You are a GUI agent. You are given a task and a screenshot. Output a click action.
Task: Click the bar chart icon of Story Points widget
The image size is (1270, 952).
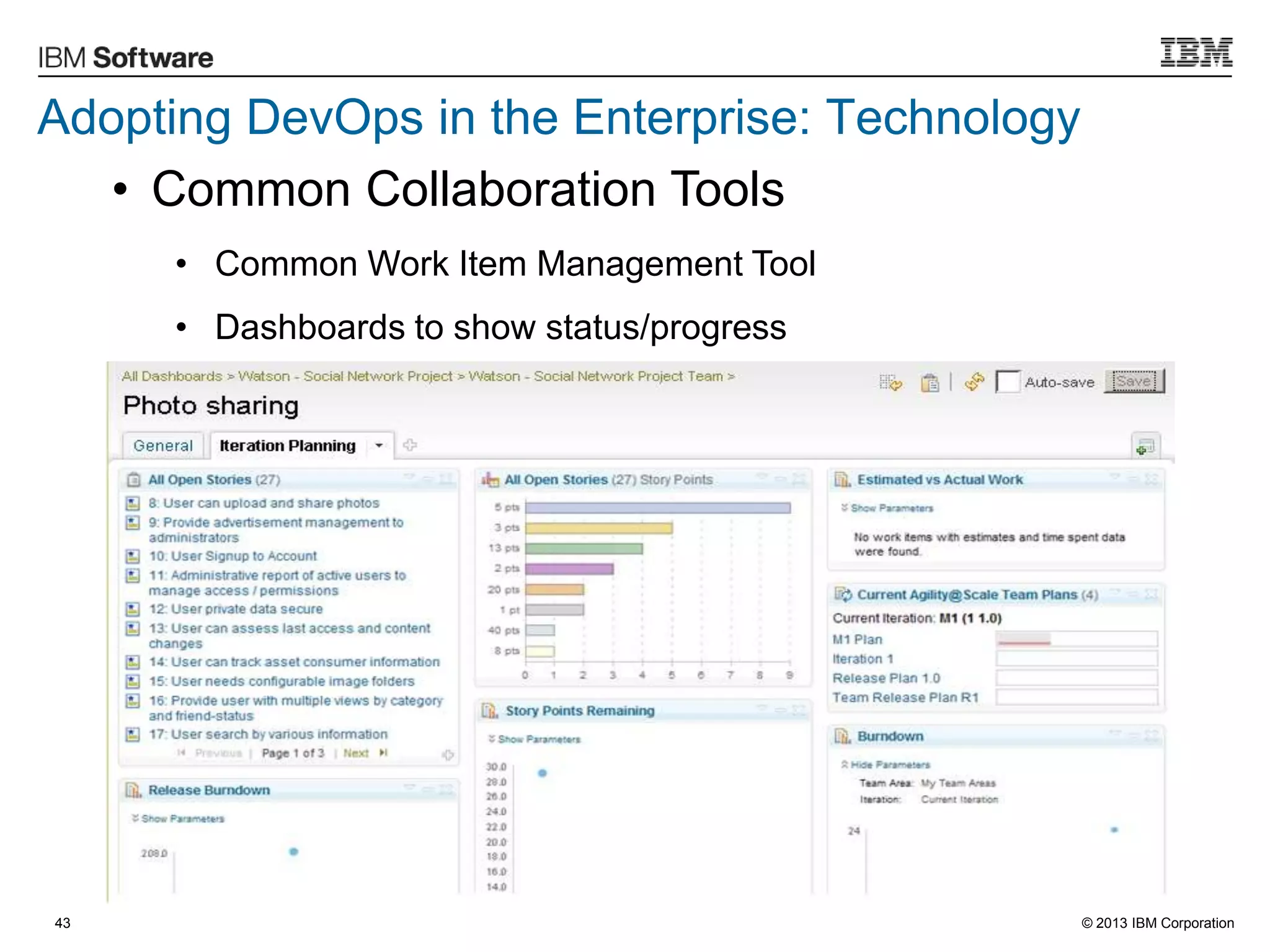point(490,480)
